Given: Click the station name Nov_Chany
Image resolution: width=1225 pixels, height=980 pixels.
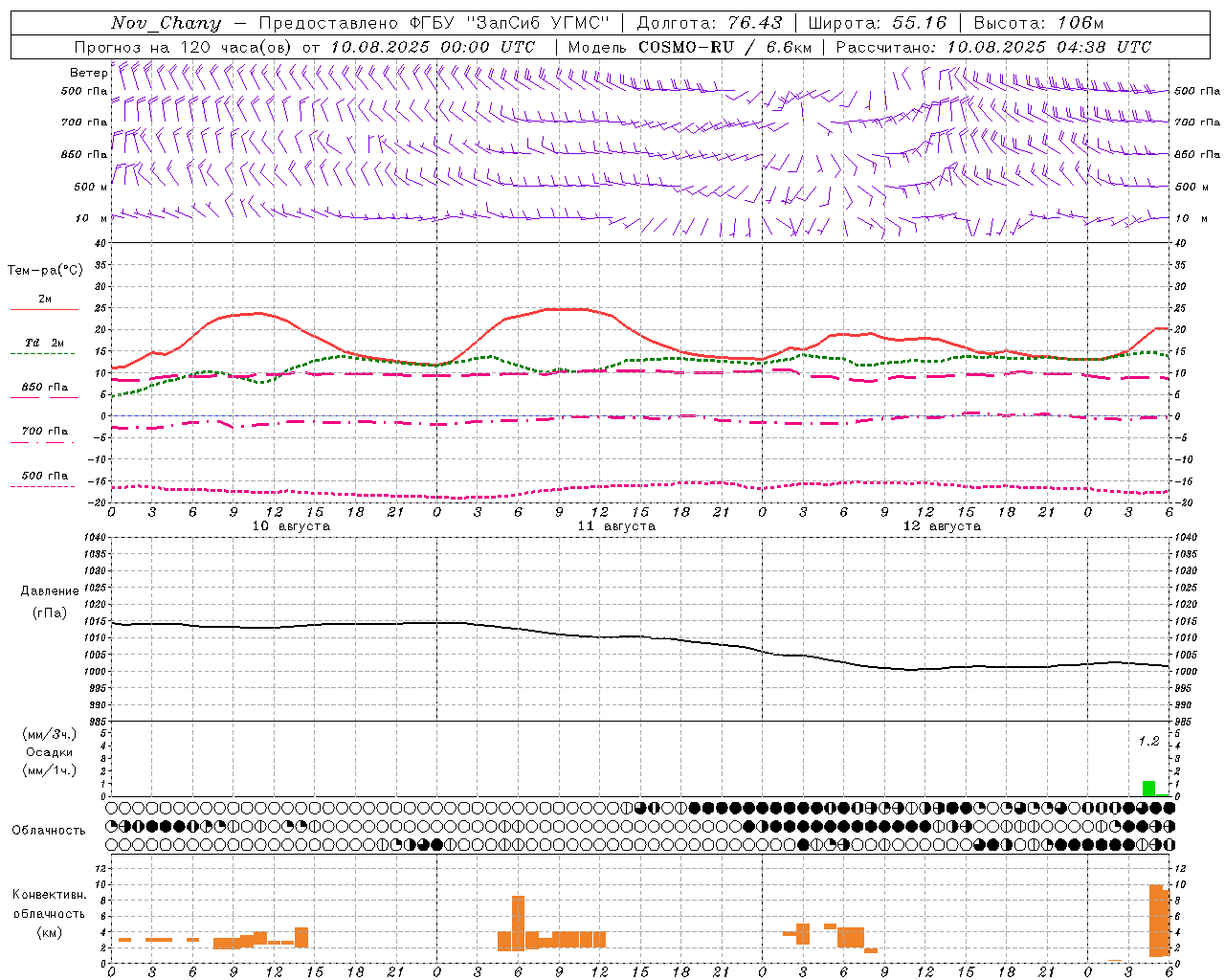Looking at the screenshot, I should click(166, 23).
